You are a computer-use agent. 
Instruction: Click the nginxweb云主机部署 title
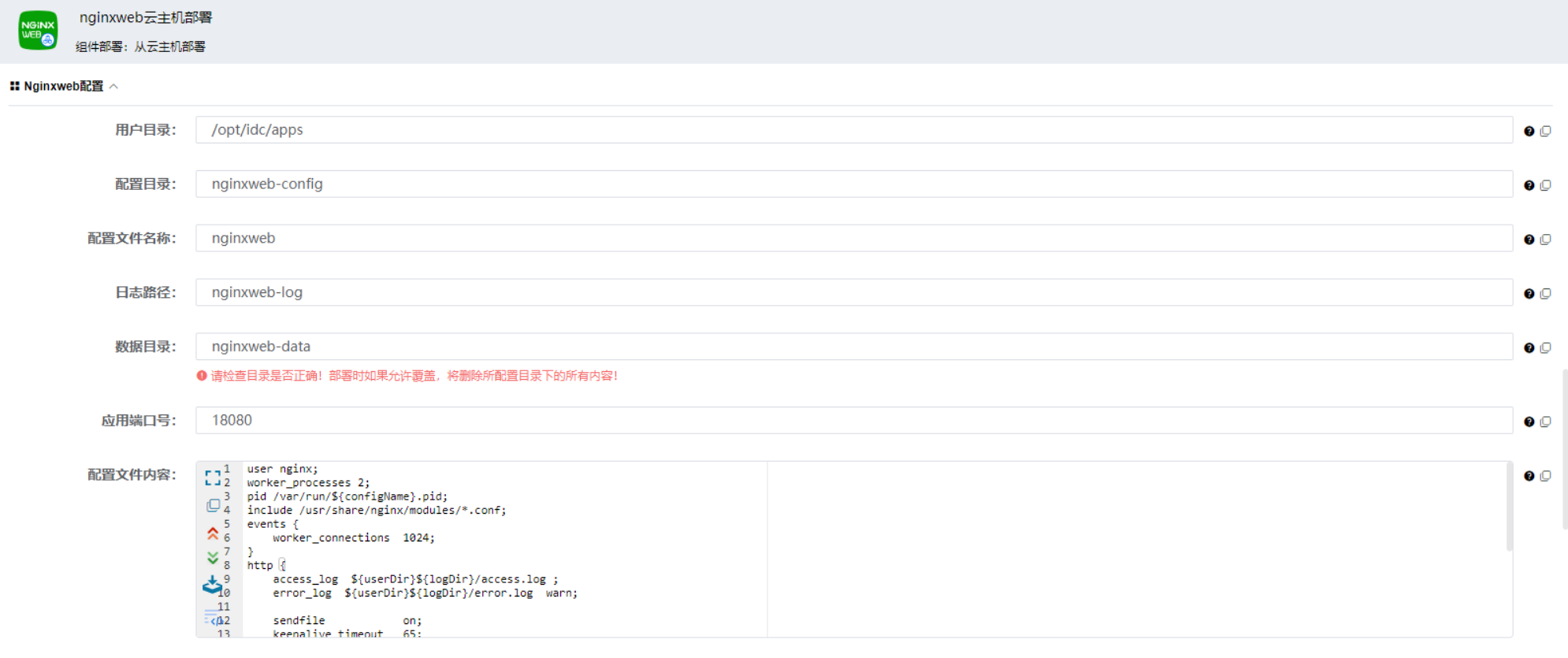pyautogui.click(x=146, y=17)
